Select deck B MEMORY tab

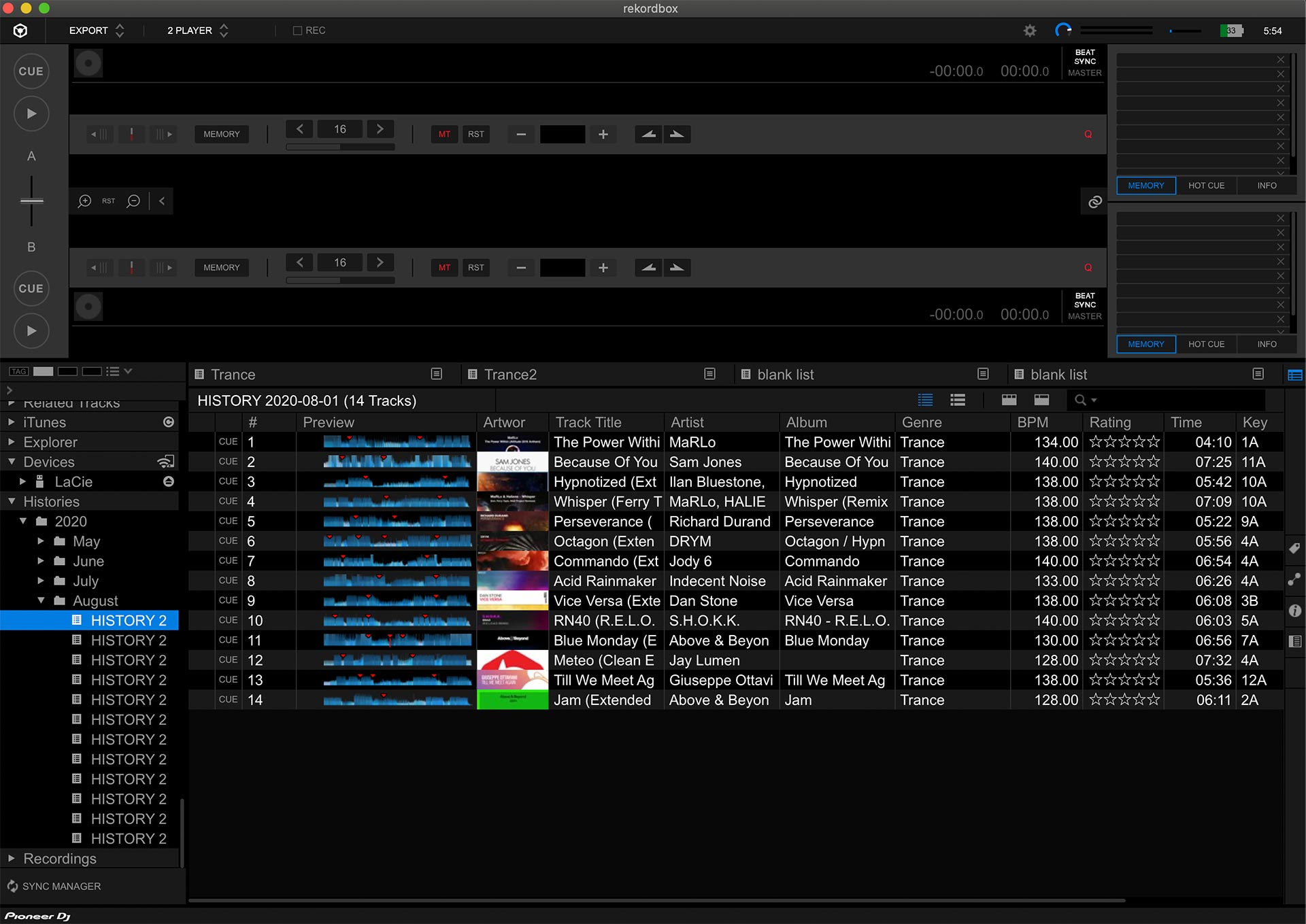1146,345
